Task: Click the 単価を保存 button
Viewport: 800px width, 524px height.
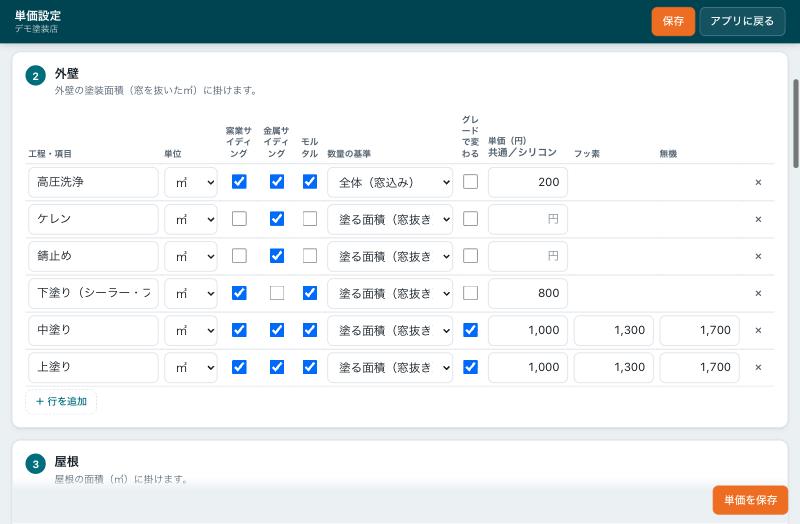Action: click(x=751, y=500)
